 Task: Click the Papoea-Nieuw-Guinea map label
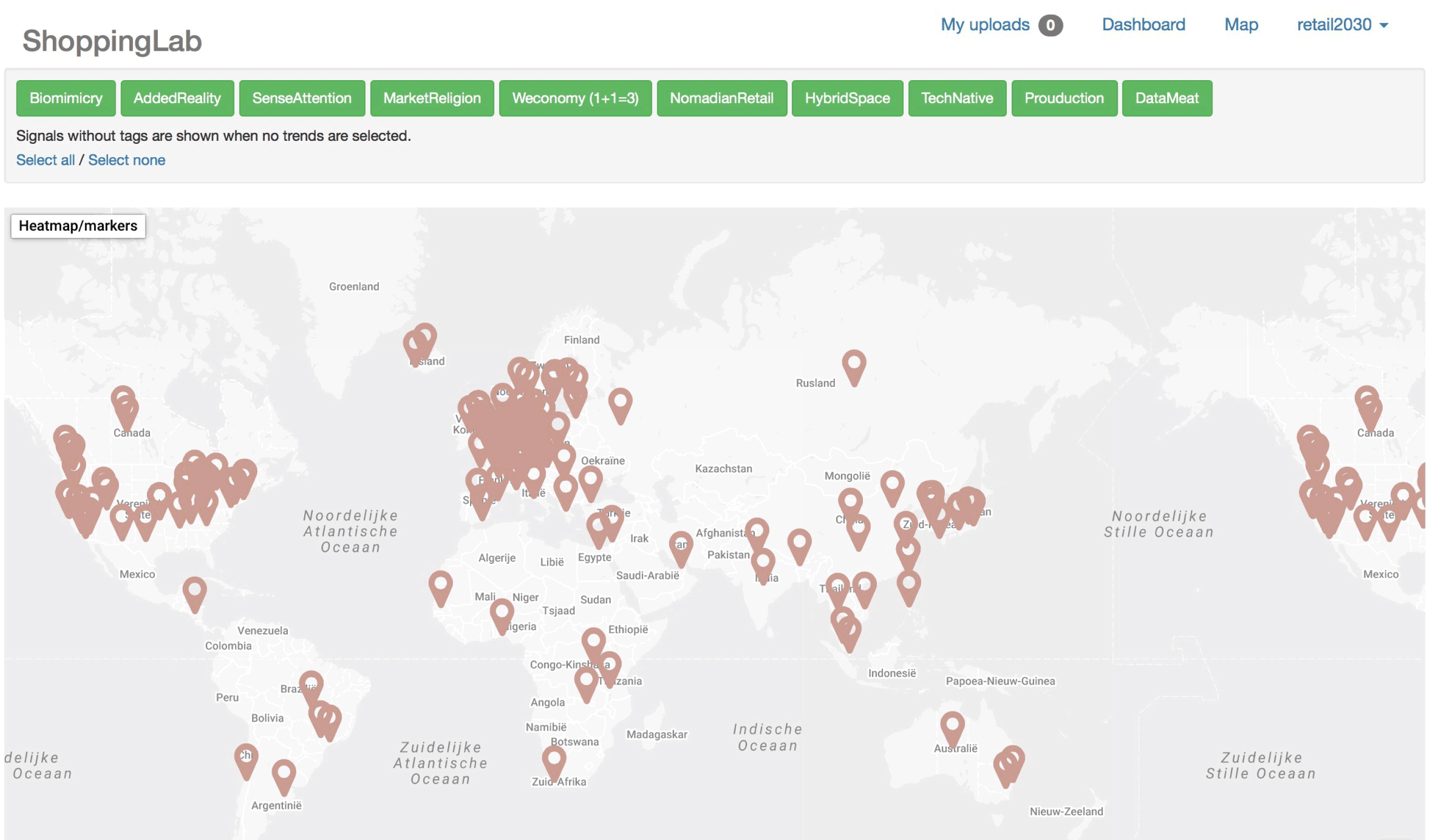tap(1000, 681)
